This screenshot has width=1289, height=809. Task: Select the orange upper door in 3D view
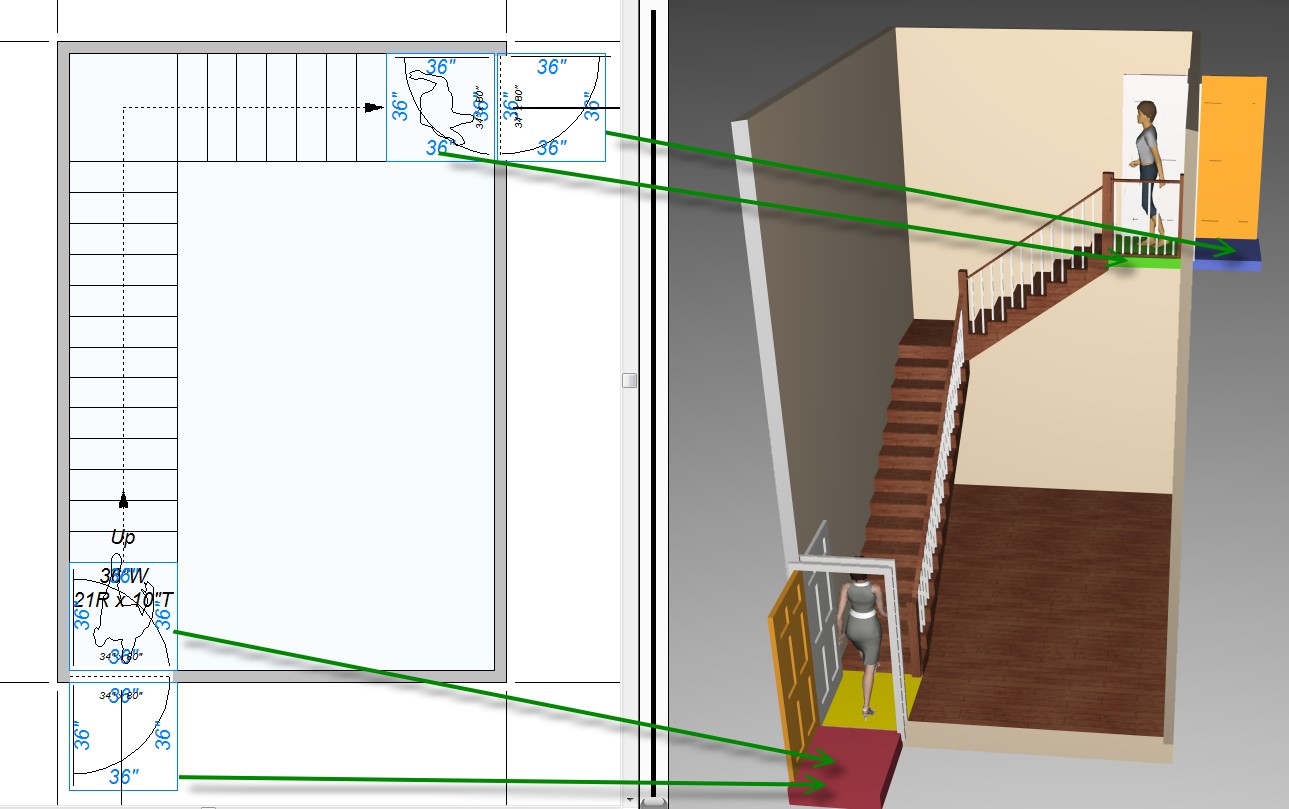(x=1231, y=159)
